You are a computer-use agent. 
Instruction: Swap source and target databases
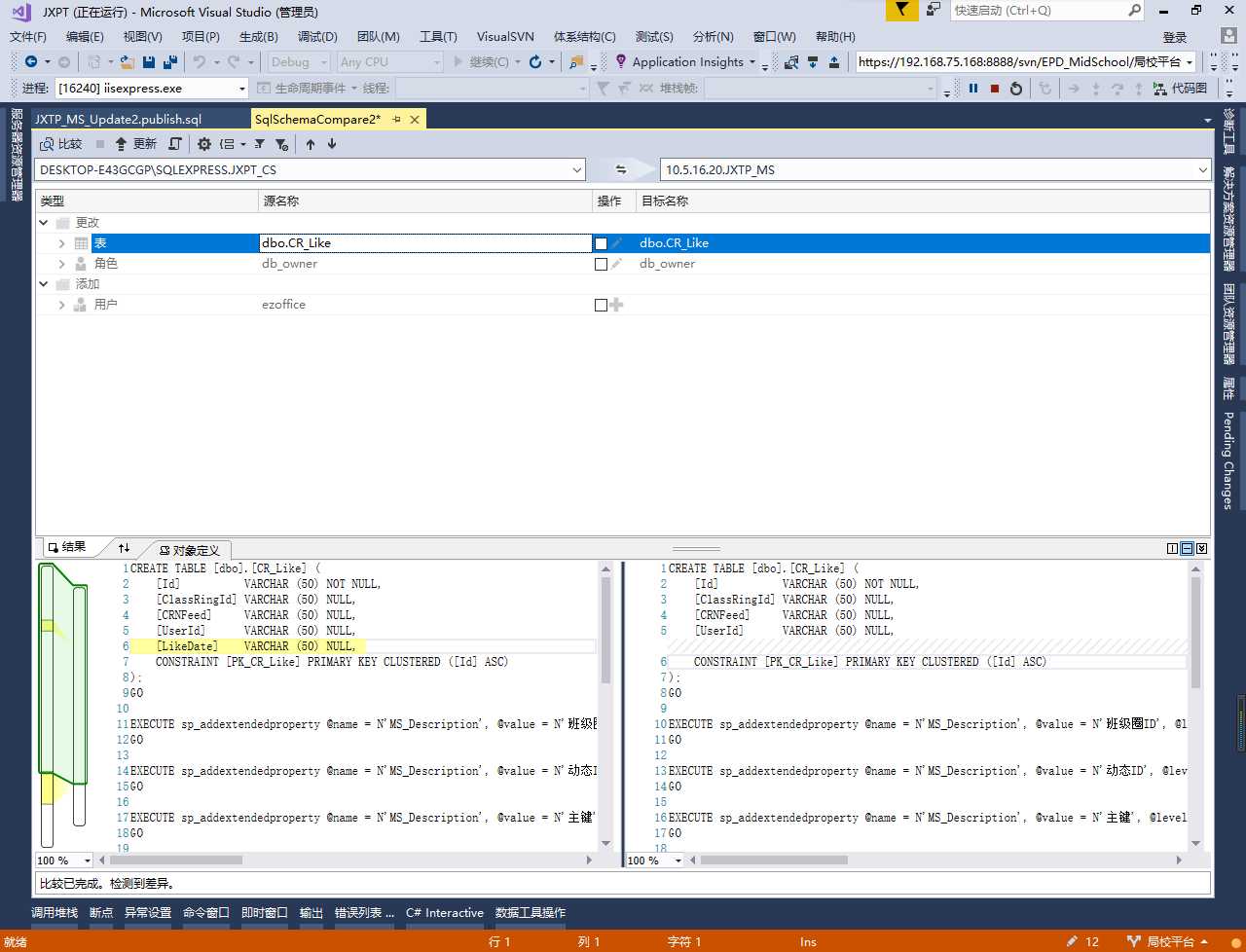point(621,169)
